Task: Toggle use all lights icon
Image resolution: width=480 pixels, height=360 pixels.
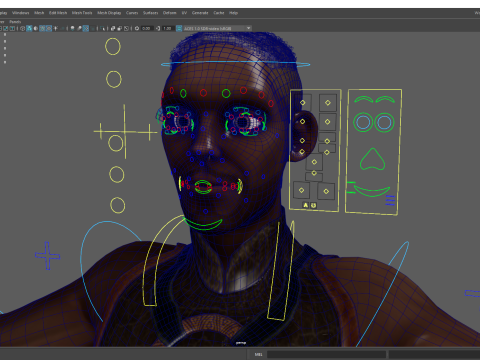Action: [55, 28]
